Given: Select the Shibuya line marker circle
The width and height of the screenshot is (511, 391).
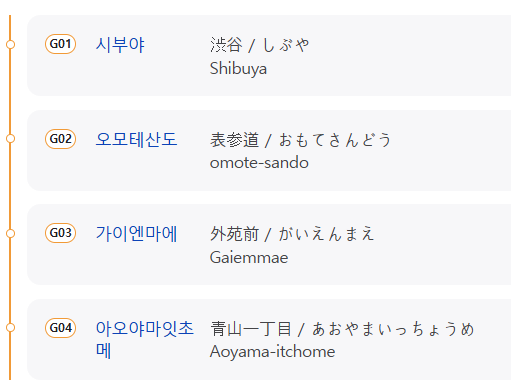Looking at the screenshot, I should tap(10, 44).
